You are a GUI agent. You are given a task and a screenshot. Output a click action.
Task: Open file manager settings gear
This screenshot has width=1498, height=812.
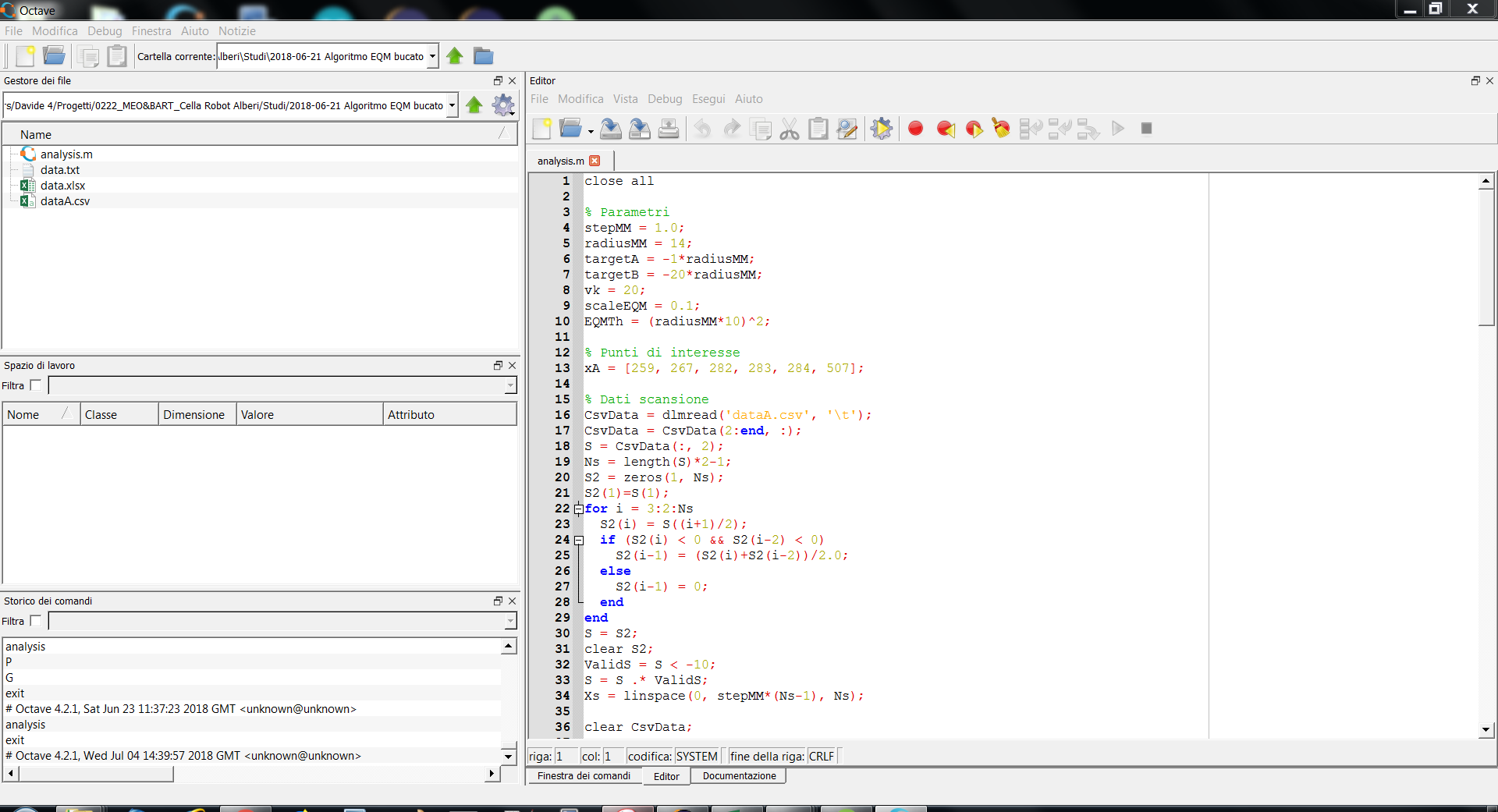click(x=503, y=105)
